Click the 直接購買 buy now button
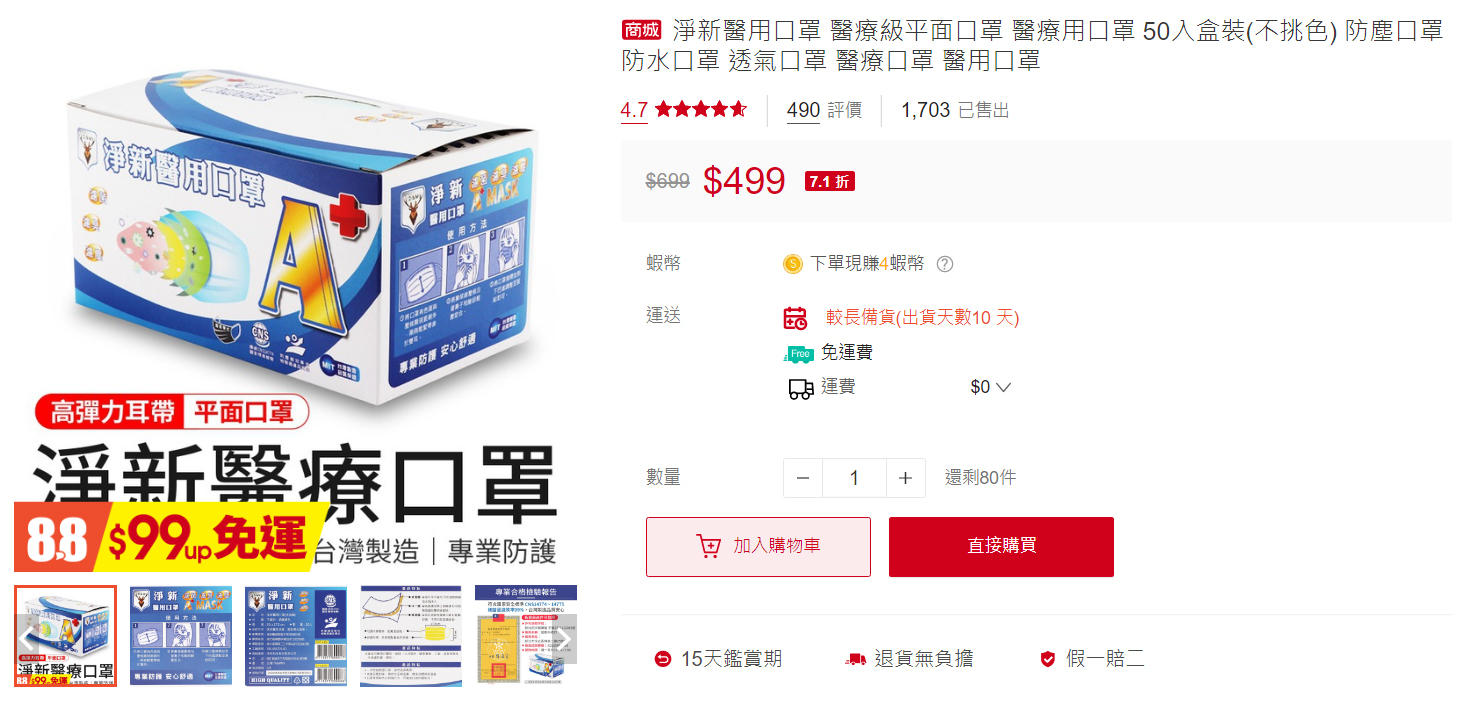Viewport: 1482px width, 703px height. click(1001, 547)
